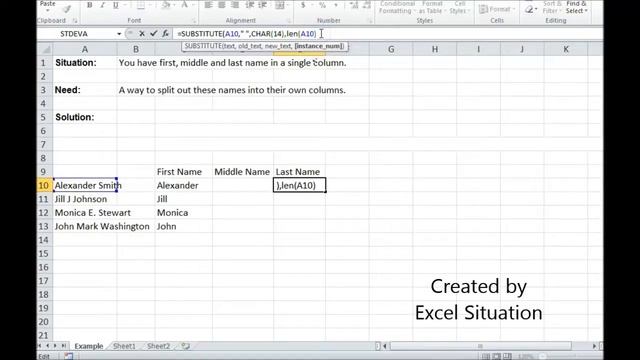This screenshot has width=640, height=360.
Task: Open Find & Select menu
Action: (576, 7)
